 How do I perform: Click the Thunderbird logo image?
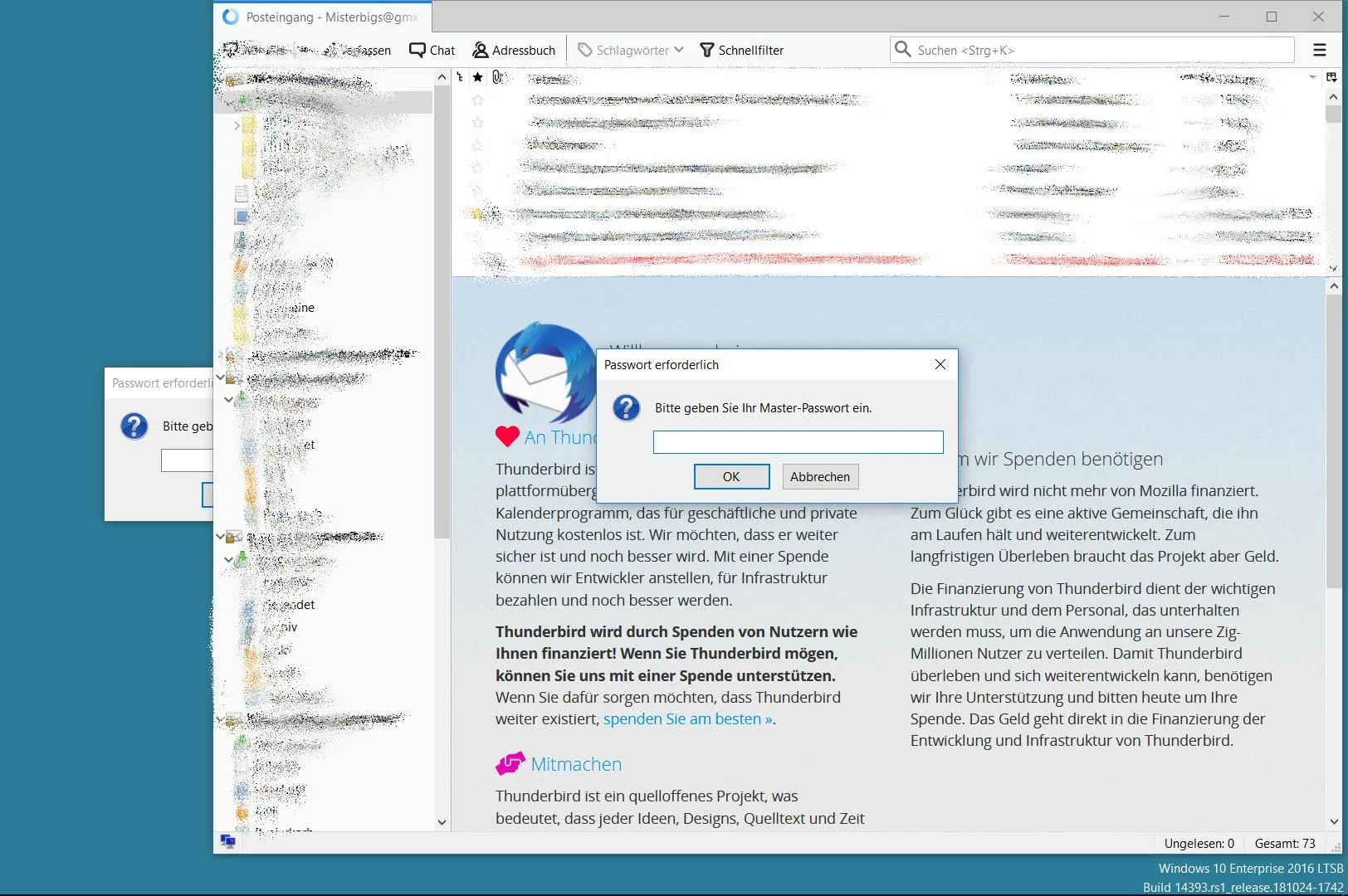click(545, 373)
